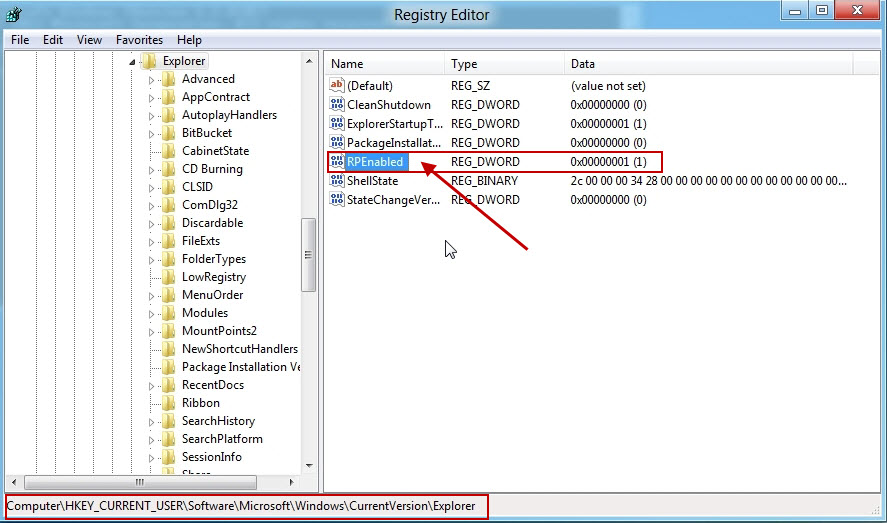Click ShellState binary data text
Screen dimensions: 887x523
708,181
